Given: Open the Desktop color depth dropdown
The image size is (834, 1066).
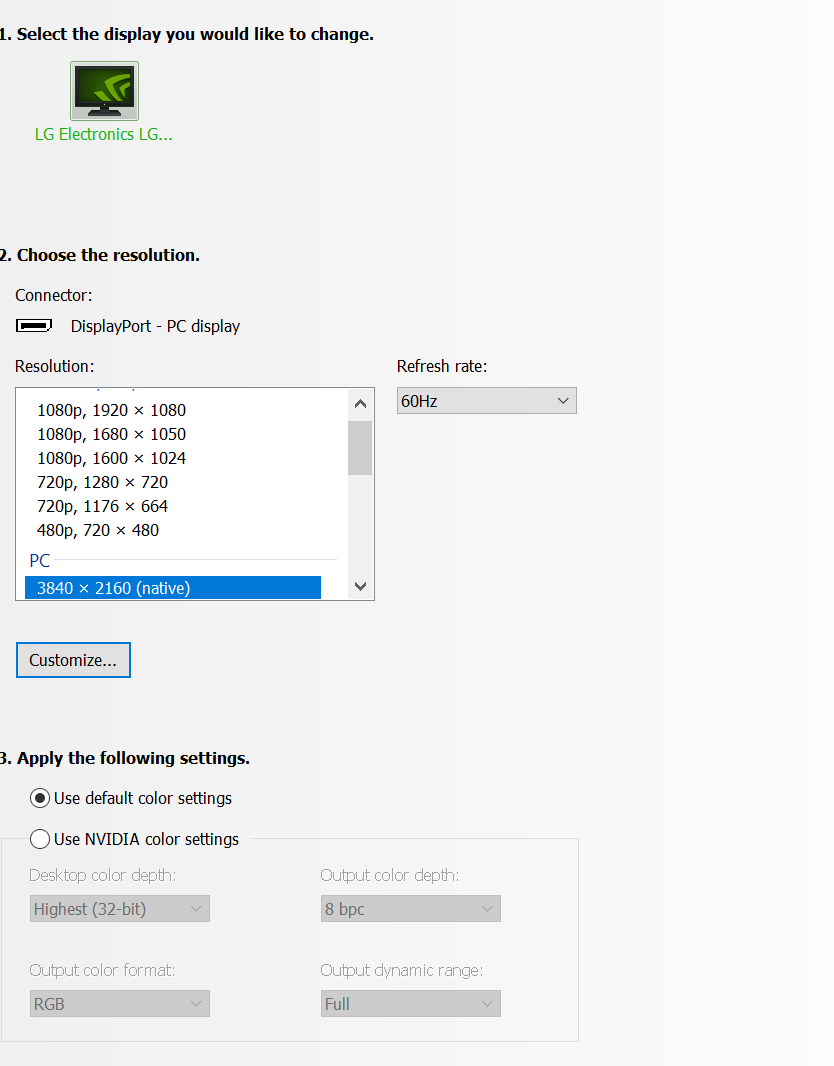Looking at the screenshot, I should (x=120, y=909).
